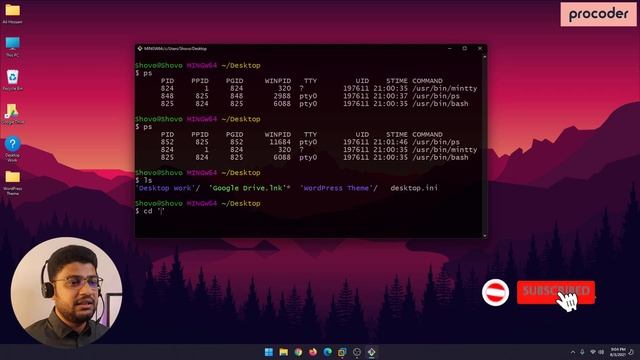Image resolution: width=640 pixels, height=360 pixels.
Task: Open File Explorer from the taskbar
Action: coord(284,352)
